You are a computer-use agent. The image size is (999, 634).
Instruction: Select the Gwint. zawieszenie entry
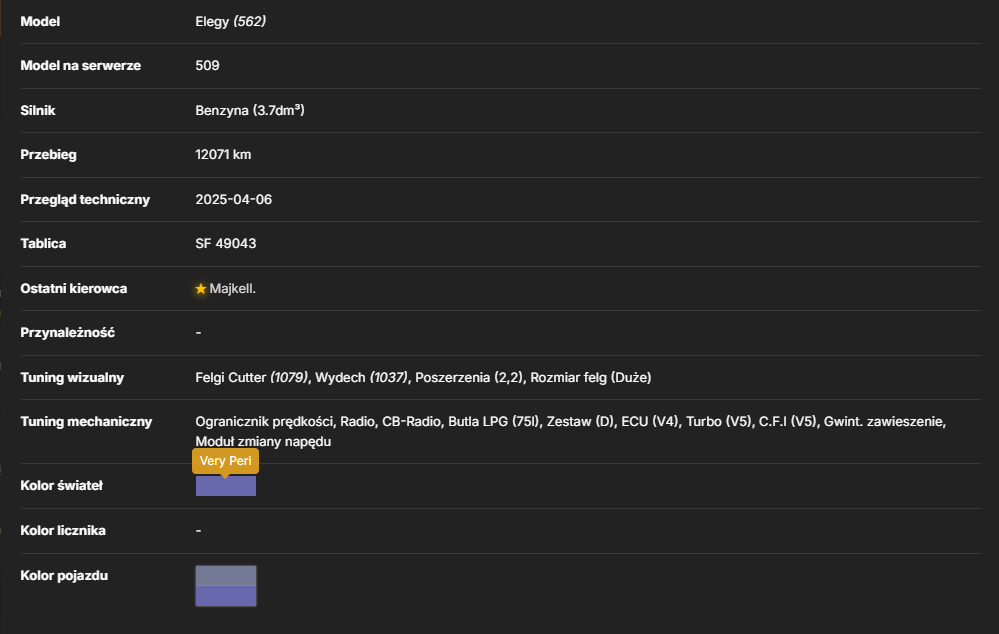coord(884,422)
